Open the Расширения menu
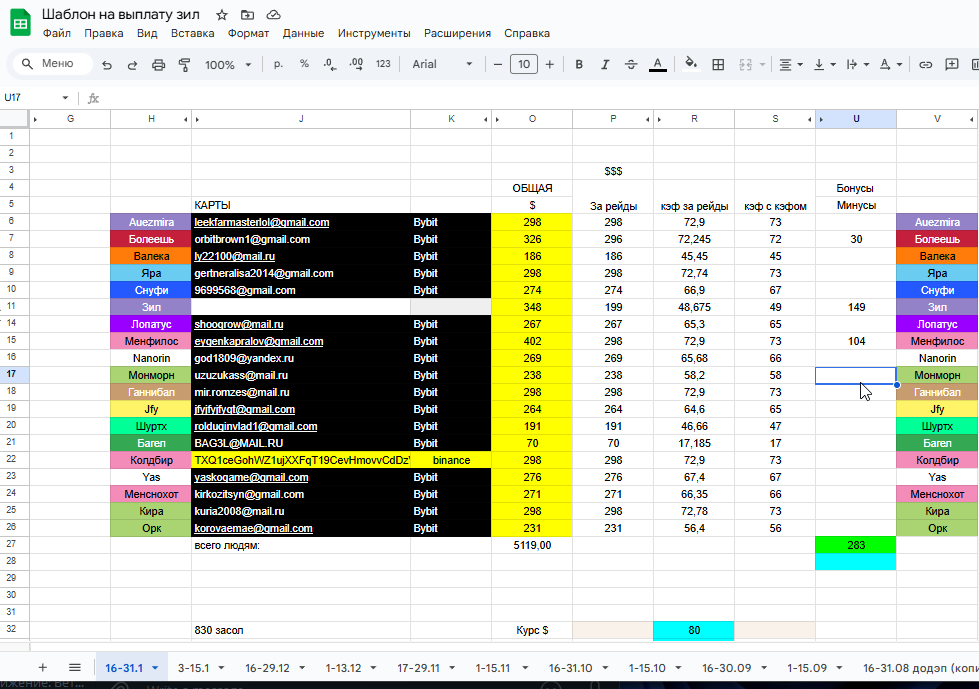 point(457,34)
